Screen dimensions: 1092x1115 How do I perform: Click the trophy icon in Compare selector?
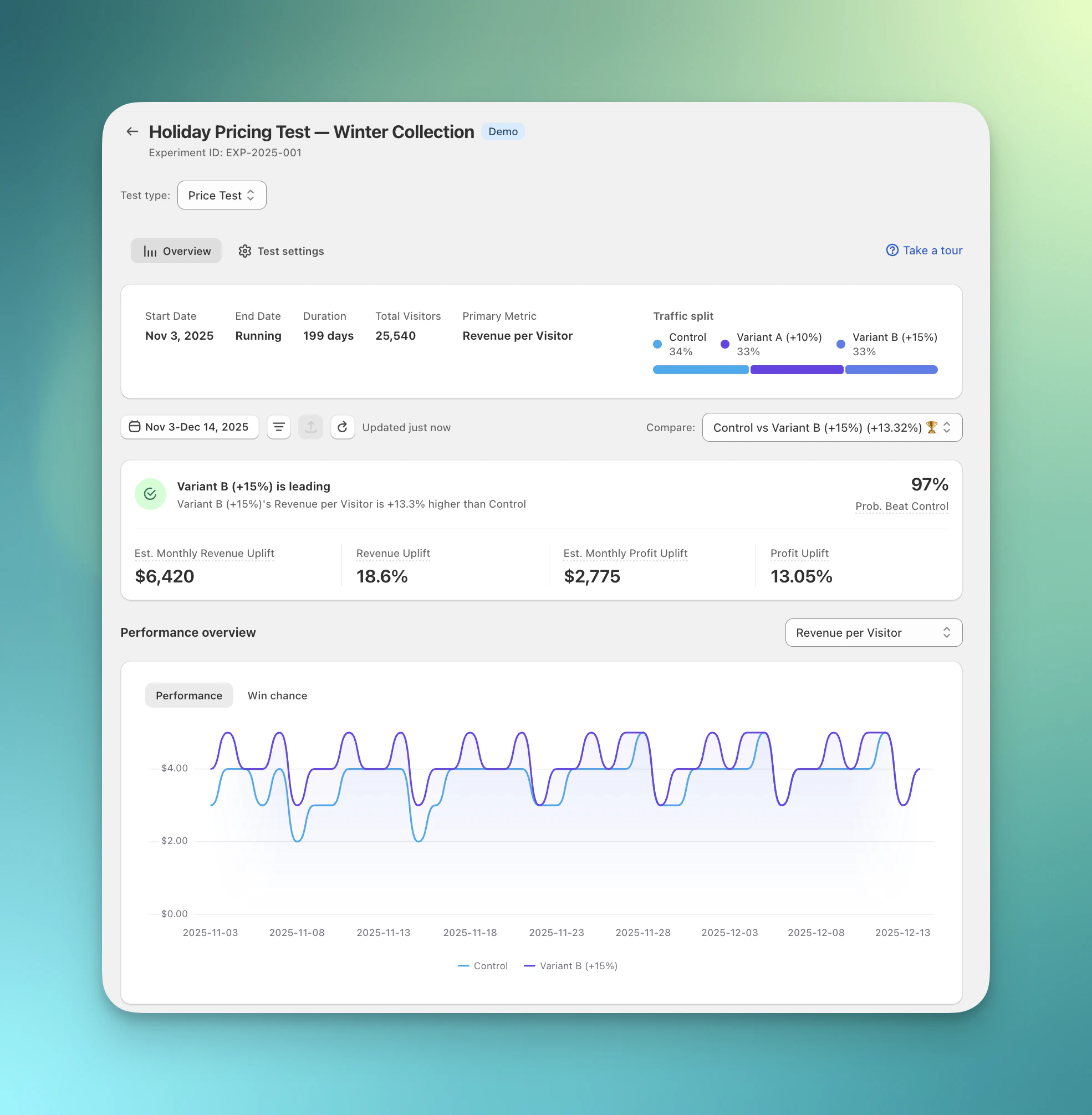tap(931, 427)
